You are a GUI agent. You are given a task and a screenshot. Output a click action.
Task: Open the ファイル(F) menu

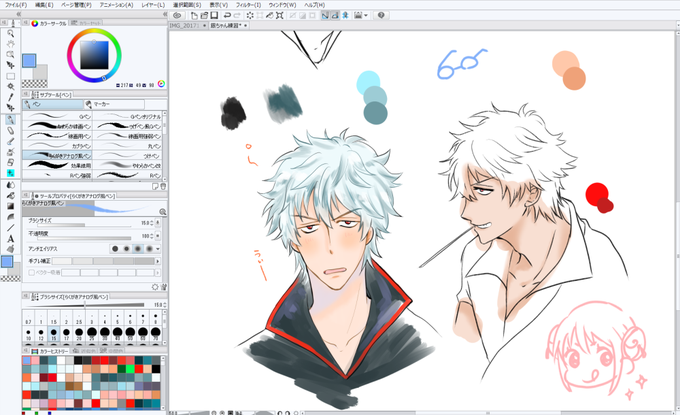[x=16, y=5]
